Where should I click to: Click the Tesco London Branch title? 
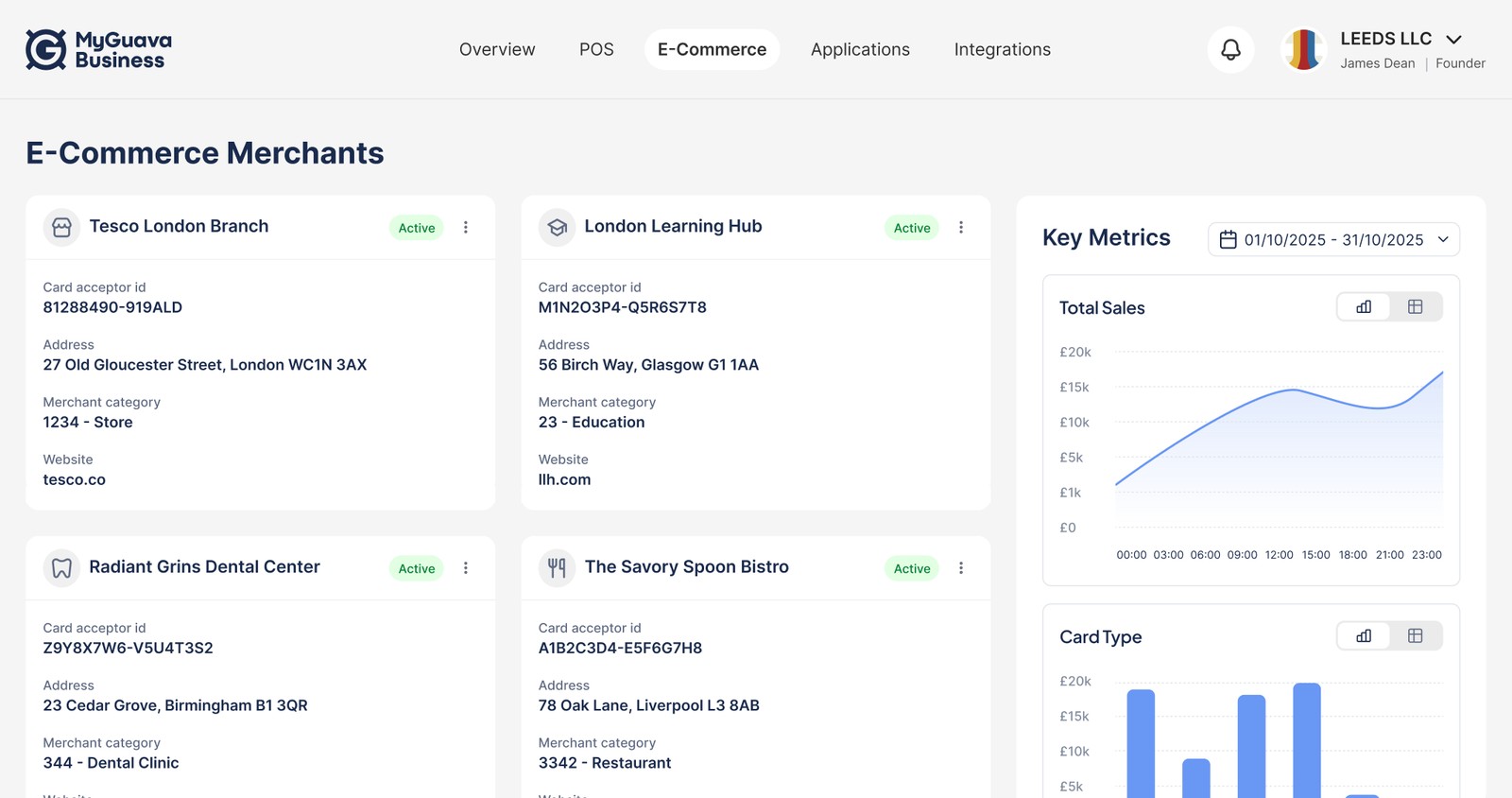coord(179,226)
